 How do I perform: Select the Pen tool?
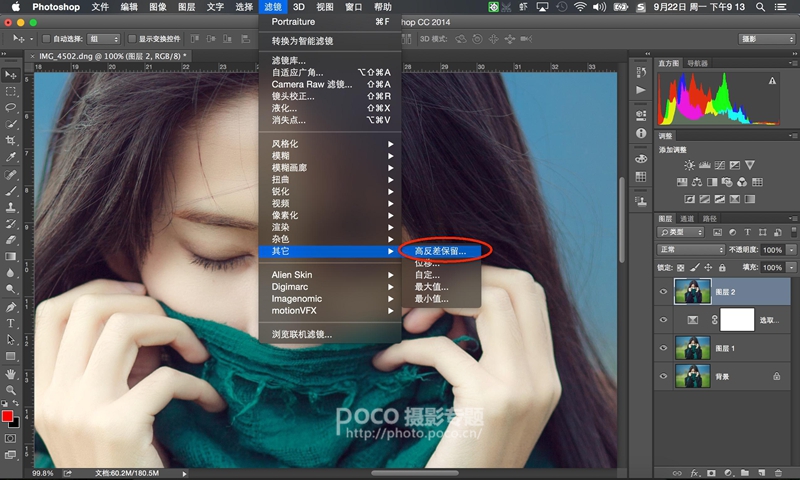point(11,306)
